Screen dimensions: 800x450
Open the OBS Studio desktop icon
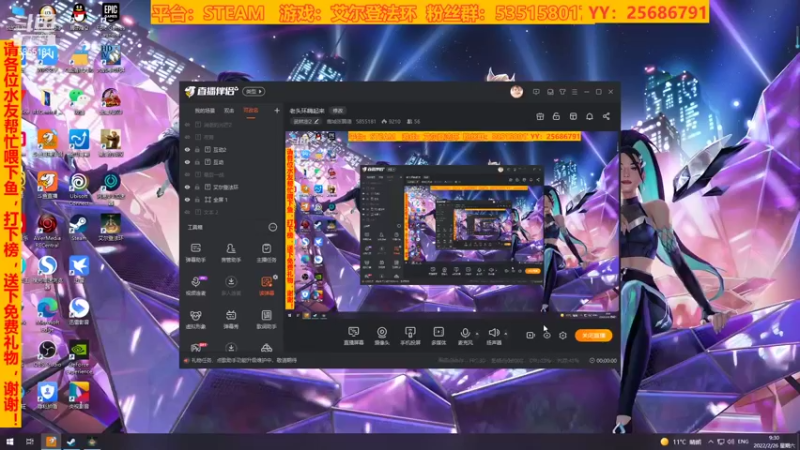click(47, 354)
